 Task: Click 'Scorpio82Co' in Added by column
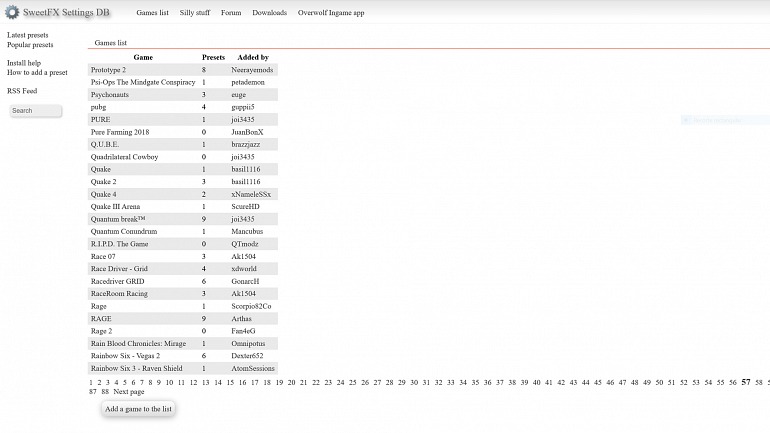pos(251,306)
